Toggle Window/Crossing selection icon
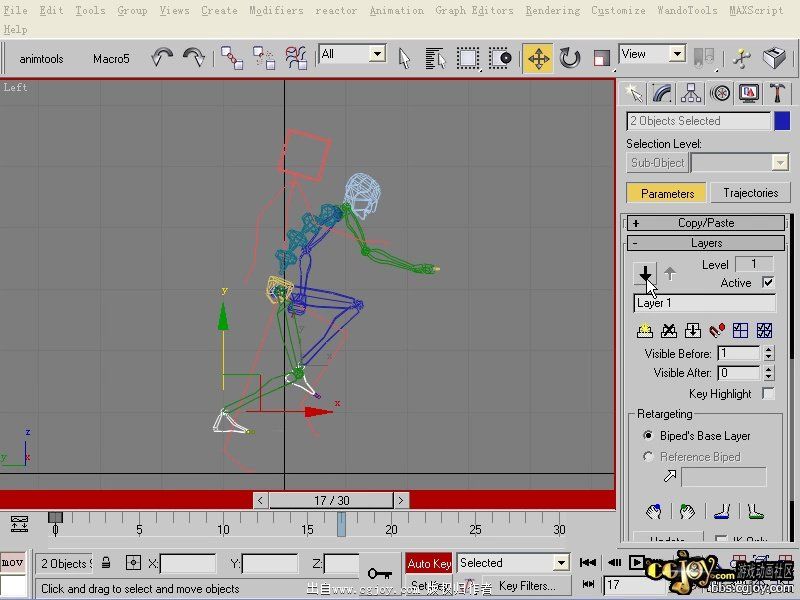This screenshot has height=600, width=800. [x=500, y=58]
